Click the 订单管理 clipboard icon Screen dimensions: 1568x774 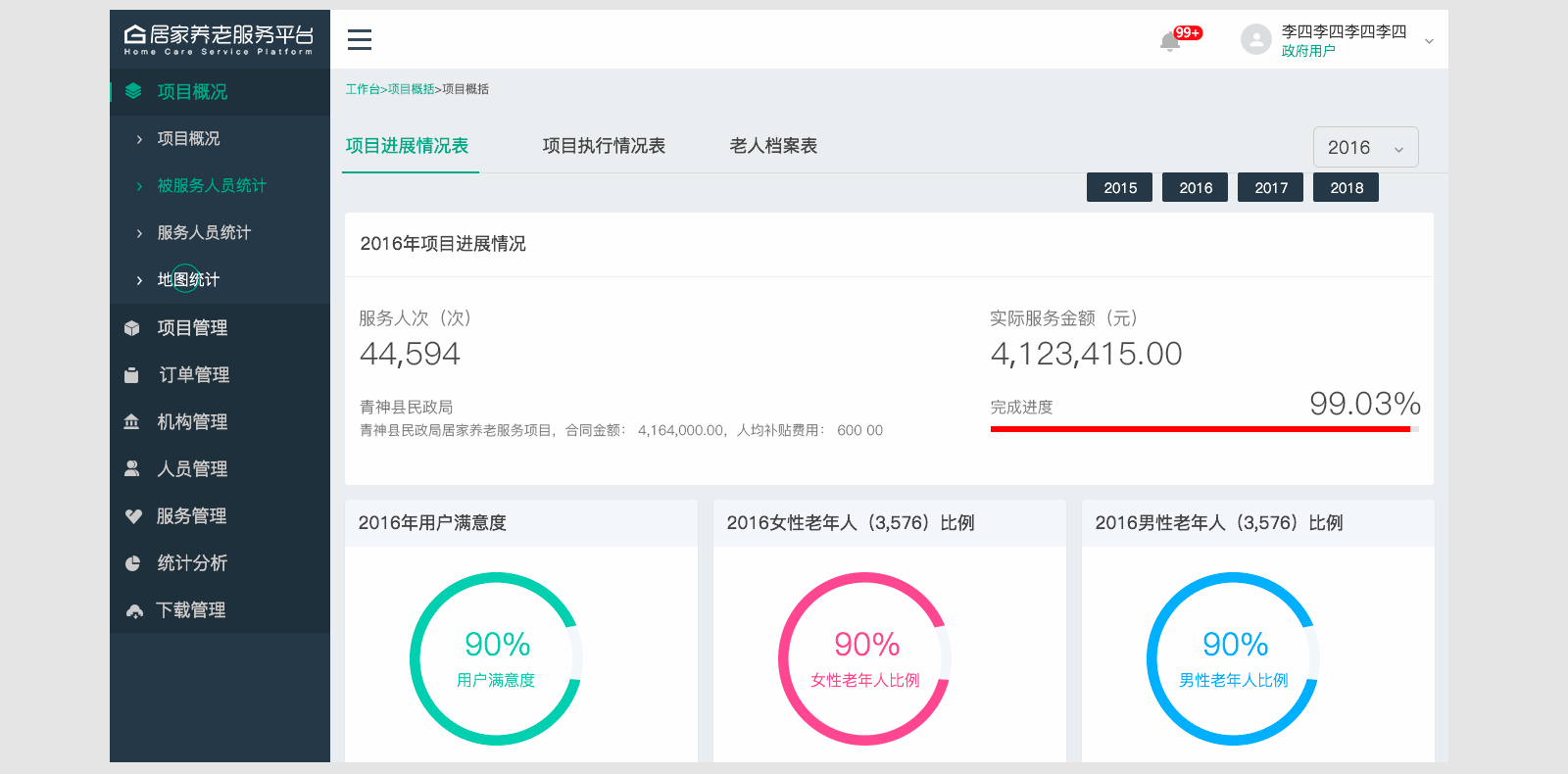132,375
